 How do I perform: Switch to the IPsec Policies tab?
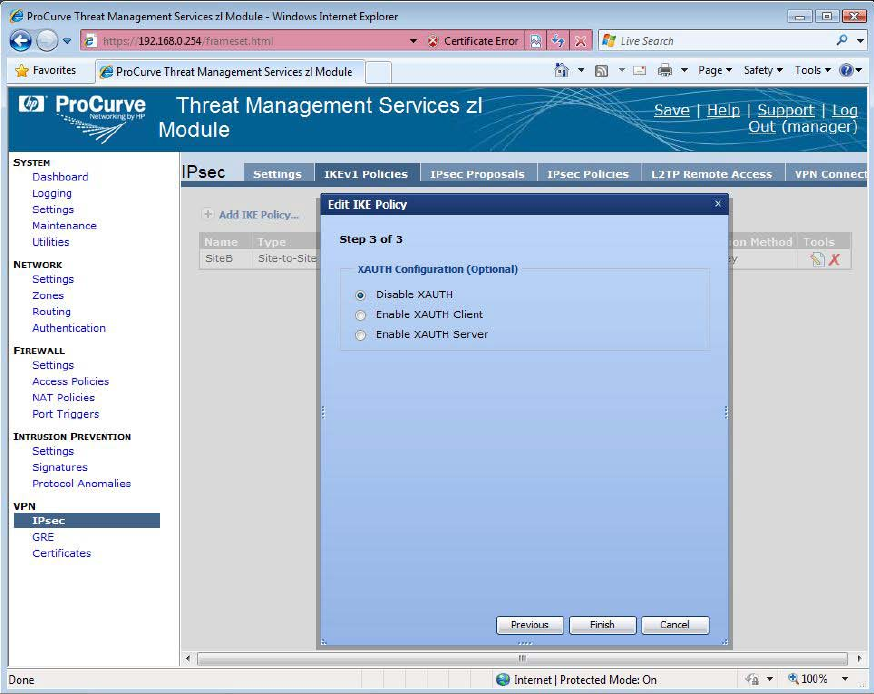(587, 174)
